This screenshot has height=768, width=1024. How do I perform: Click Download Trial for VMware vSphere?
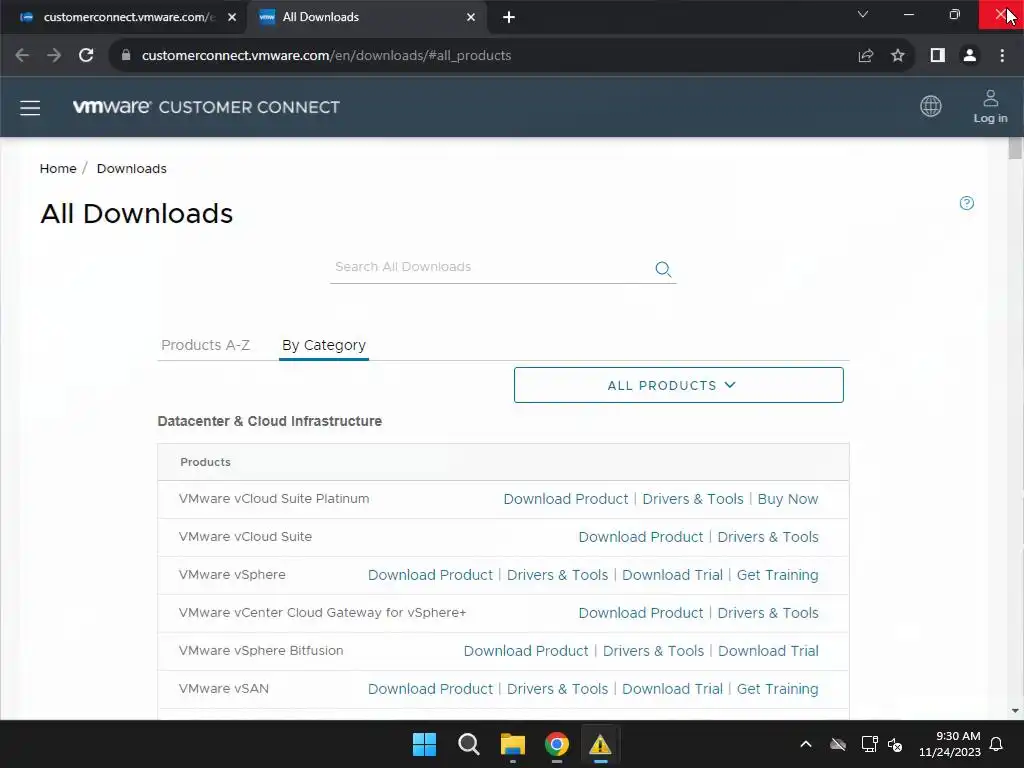pyautogui.click(x=672, y=575)
